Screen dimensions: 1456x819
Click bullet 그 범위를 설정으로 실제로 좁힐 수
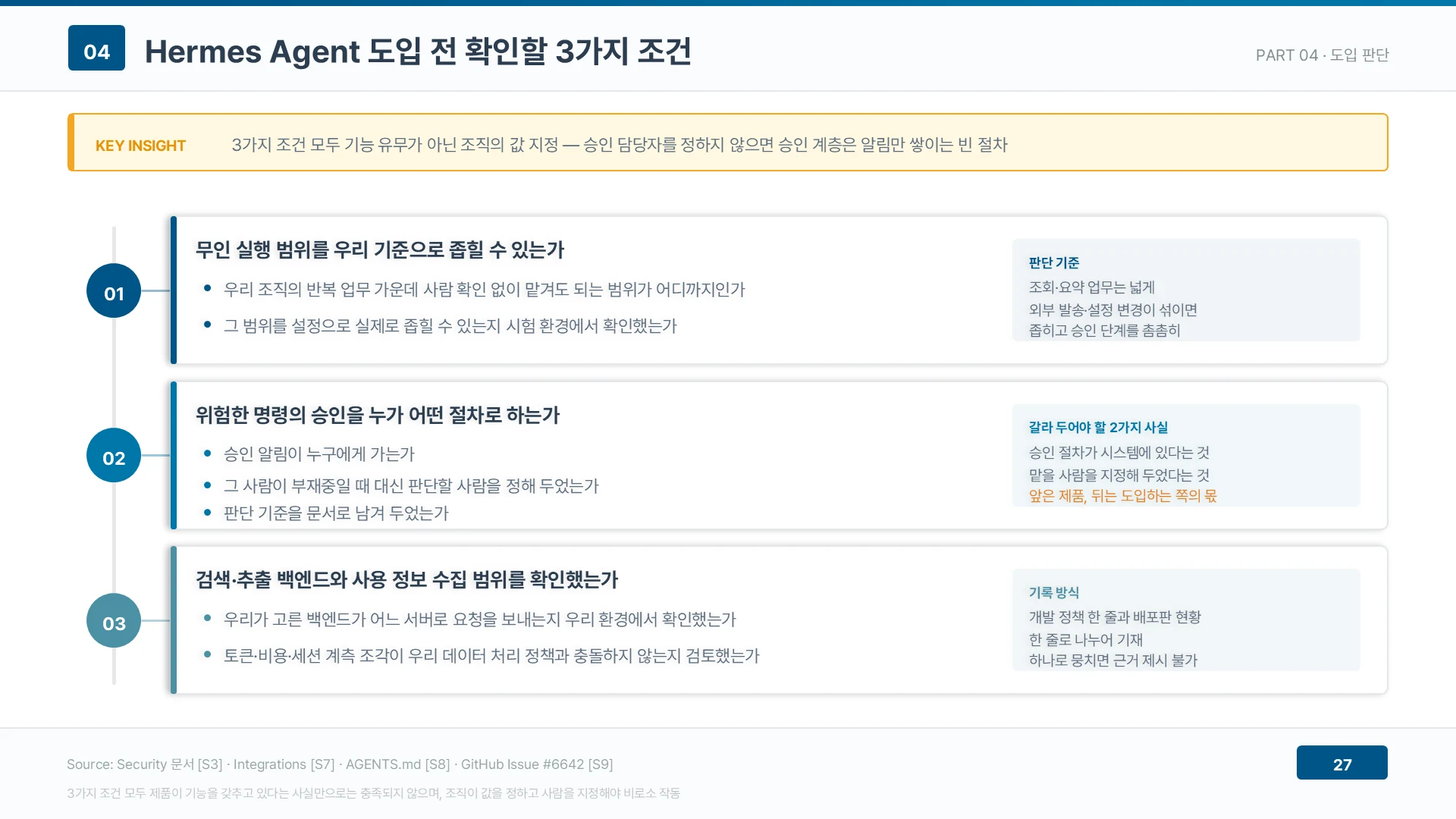click(x=450, y=325)
